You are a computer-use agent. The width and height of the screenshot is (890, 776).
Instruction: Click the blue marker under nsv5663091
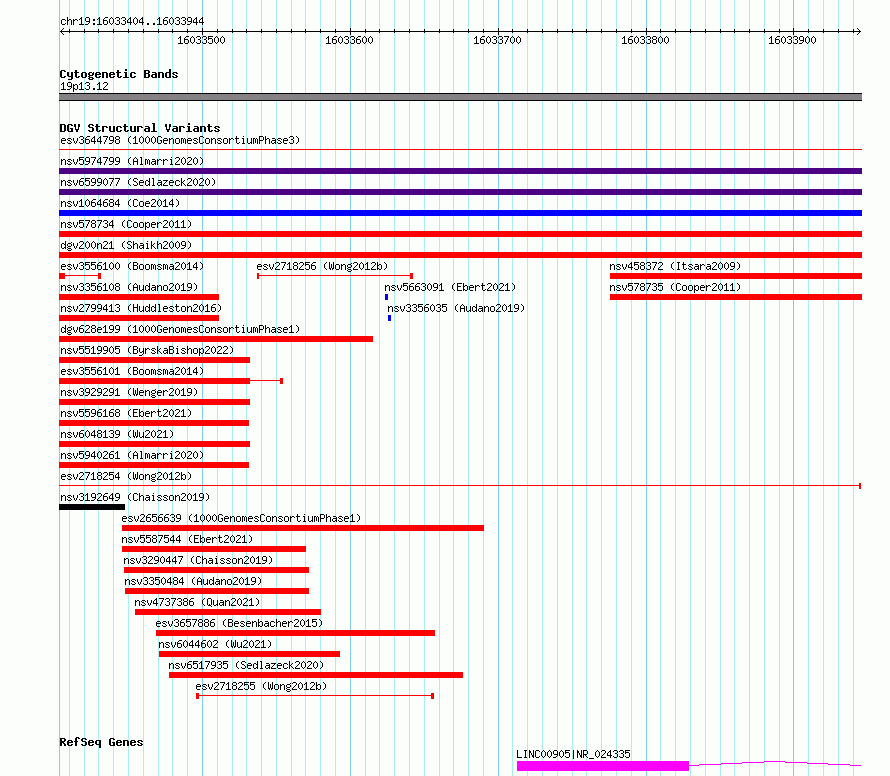(387, 297)
